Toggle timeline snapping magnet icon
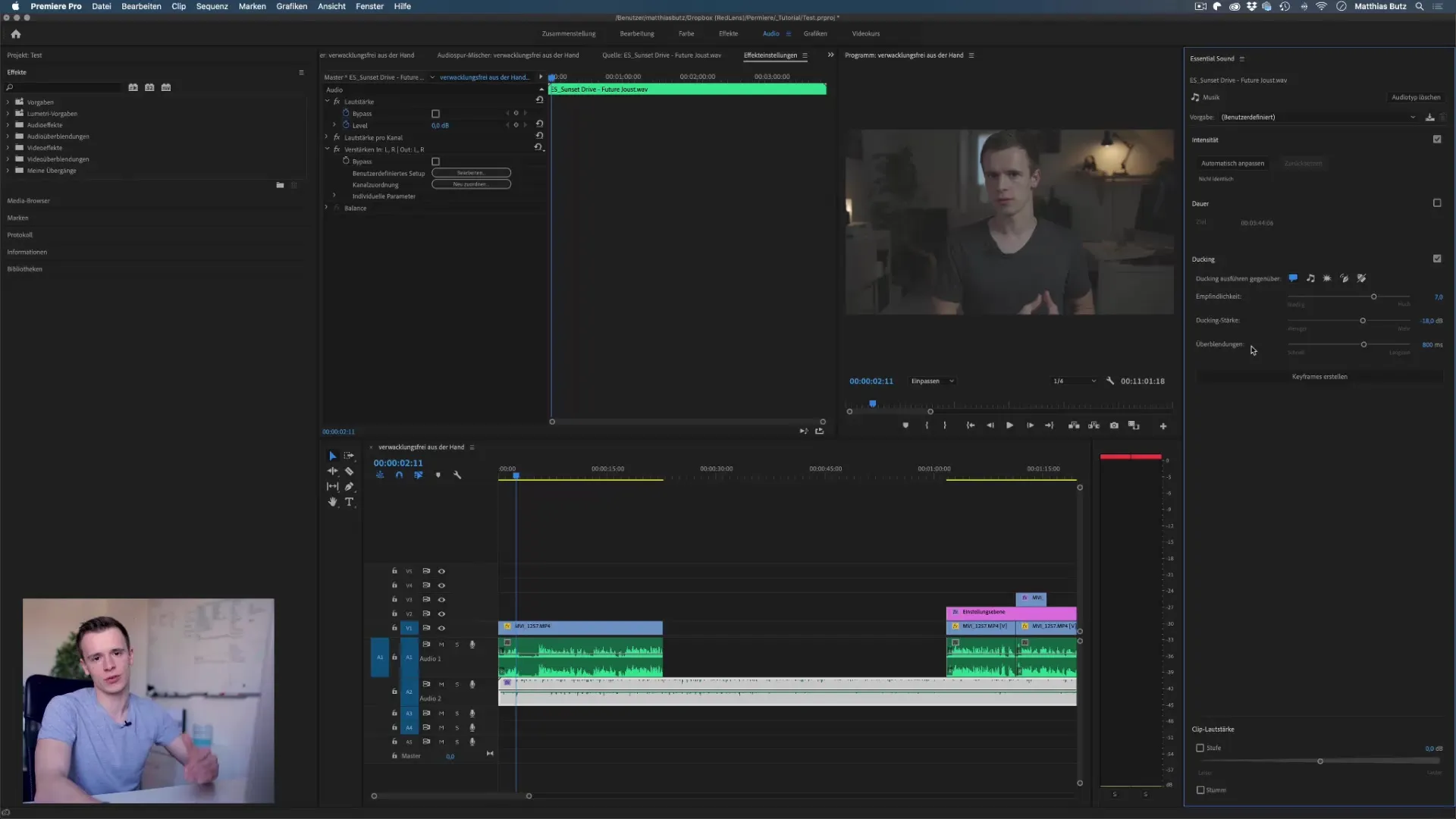The height and width of the screenshot is (819, 1456). tap(399, 475)
